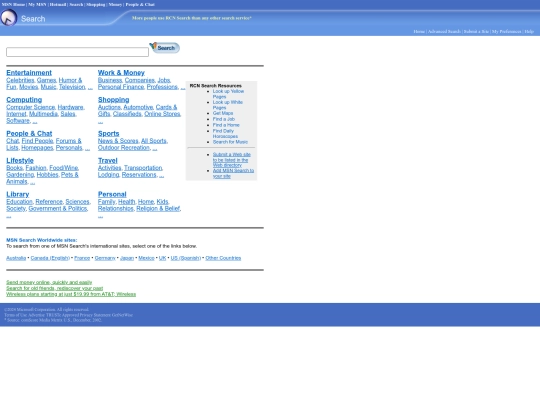Click the Search button beside the query box
Screen dimensions: 540x405
click(x=165, y=48)
